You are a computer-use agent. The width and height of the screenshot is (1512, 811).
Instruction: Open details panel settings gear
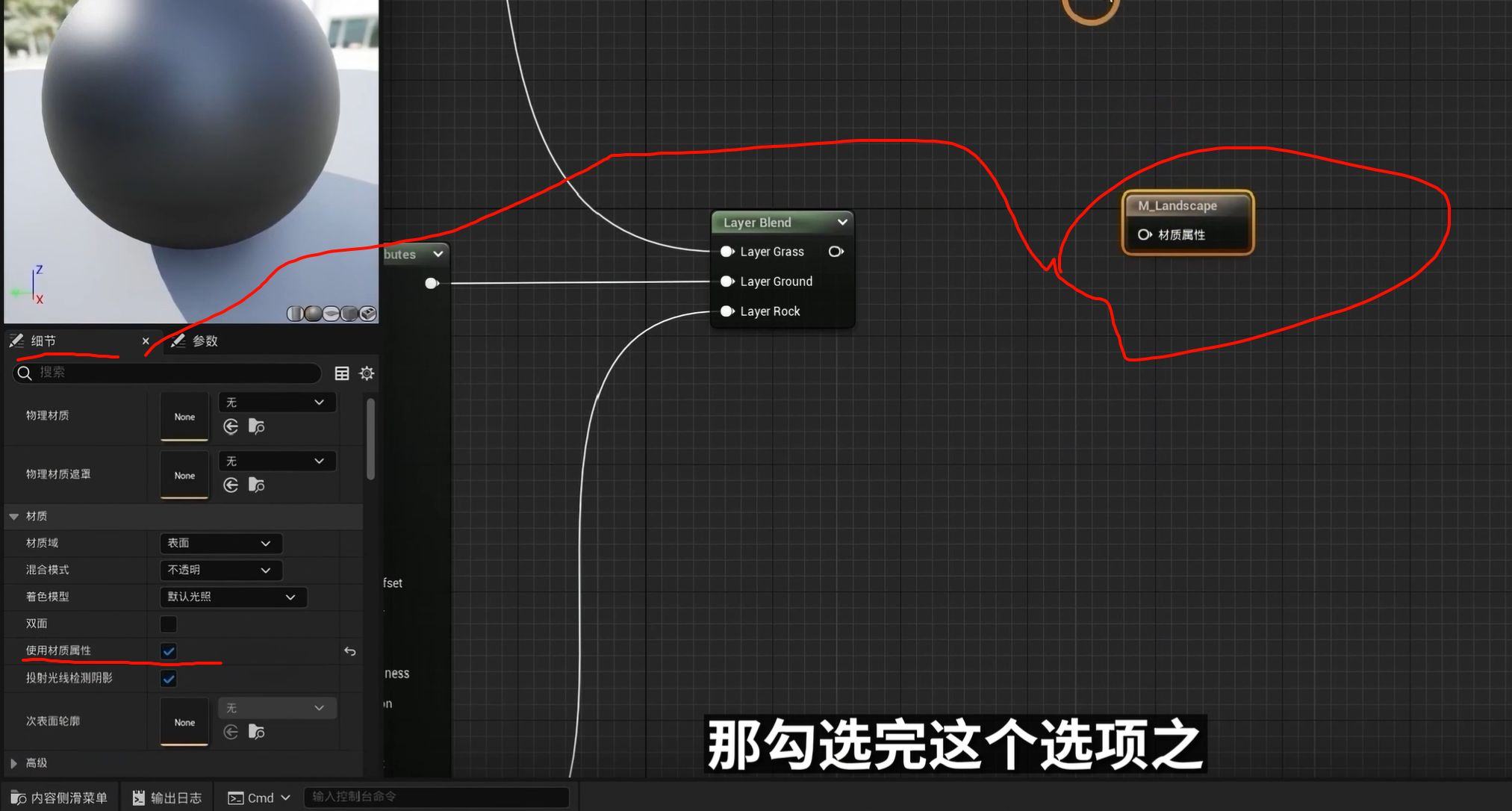click(367, 373)
